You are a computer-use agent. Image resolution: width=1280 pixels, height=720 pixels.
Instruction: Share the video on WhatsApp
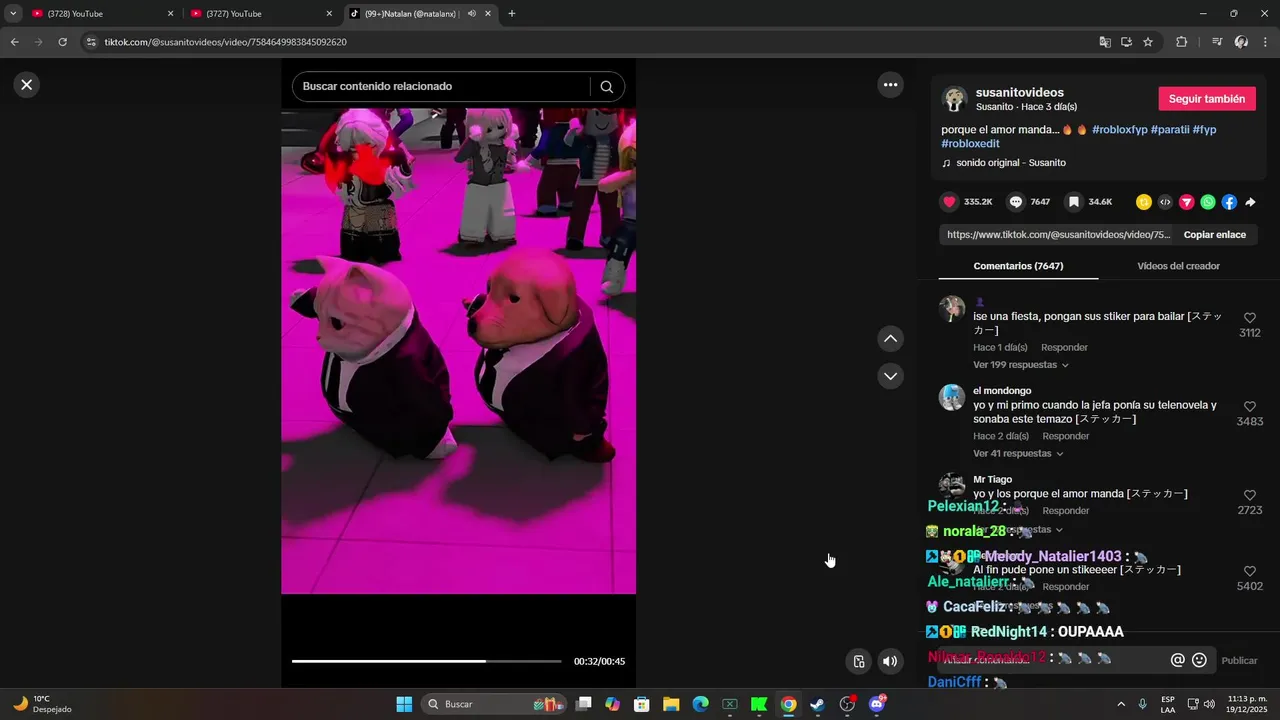[1208, 202]
